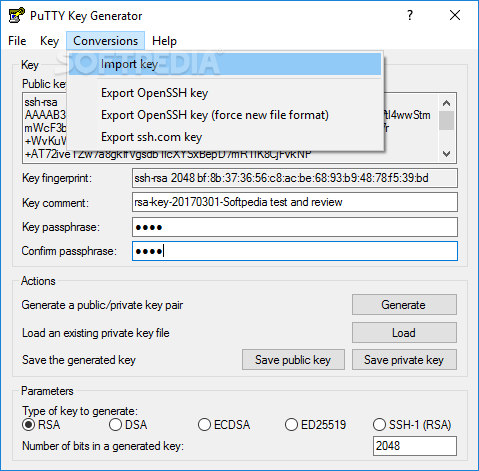Click the 'ssh-rsa' text in public key box
Viewport: 479px width, 471px height.
(41, 102)
